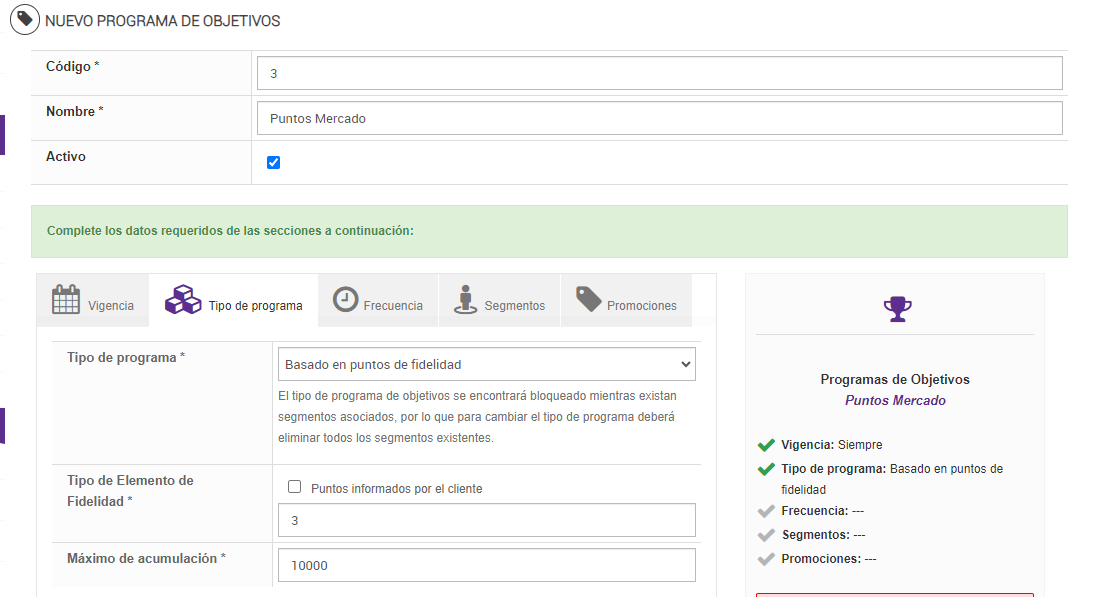Screen dimensions: 1093x597
Task: Click the tag icon for Promociones
Action: 588,299
